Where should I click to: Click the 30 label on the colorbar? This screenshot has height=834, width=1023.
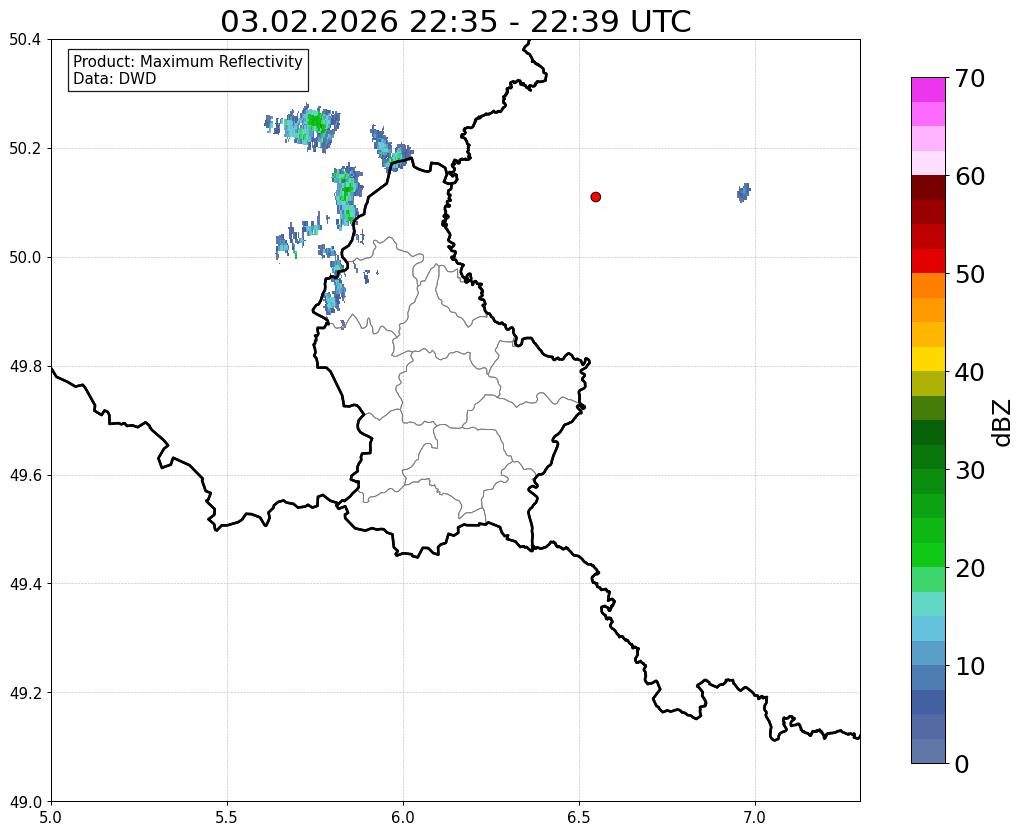(x=970, y=470)
